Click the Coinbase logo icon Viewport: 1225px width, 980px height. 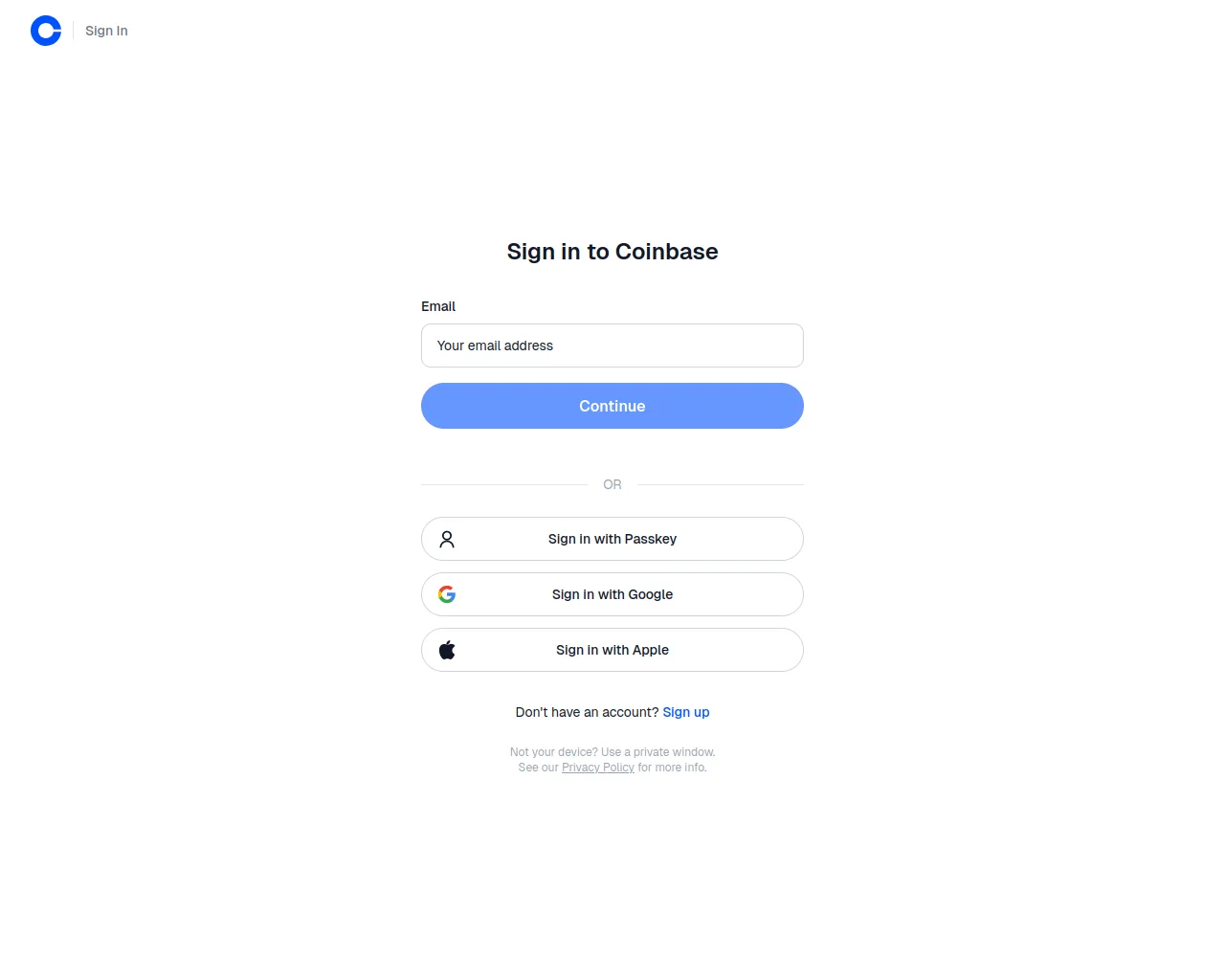[46, 31]
